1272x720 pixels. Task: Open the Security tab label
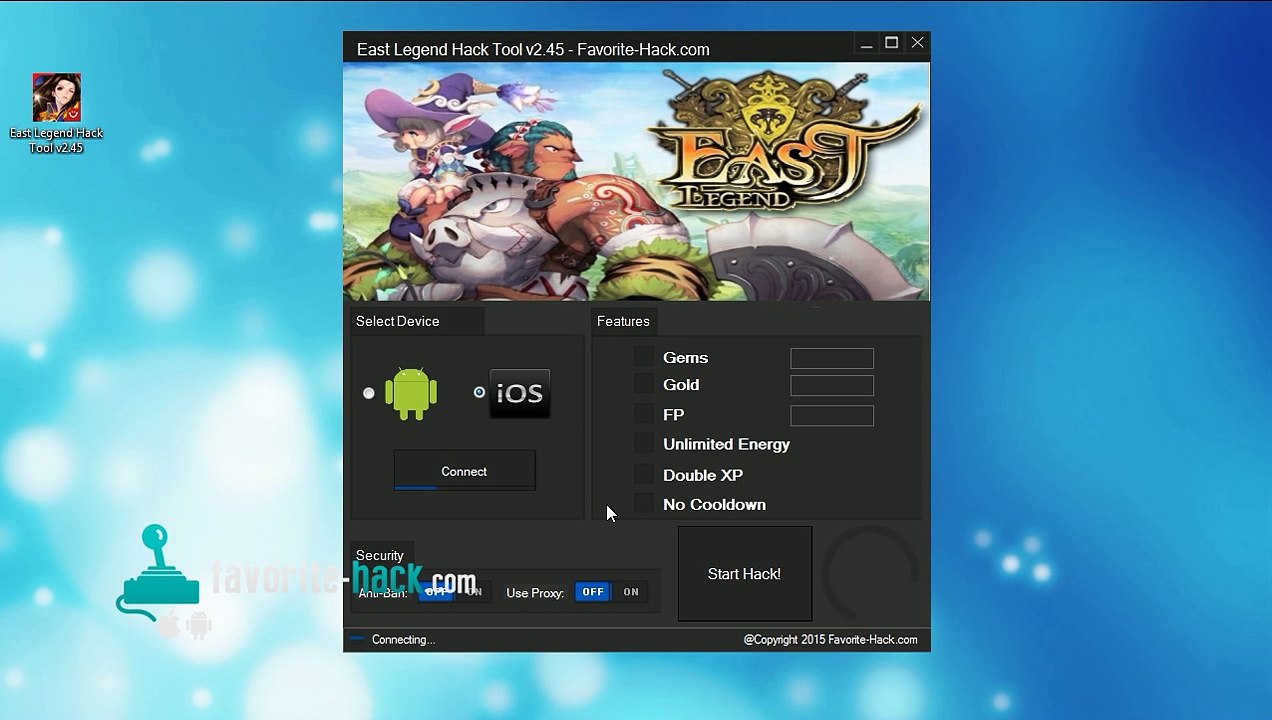[380, 556]
